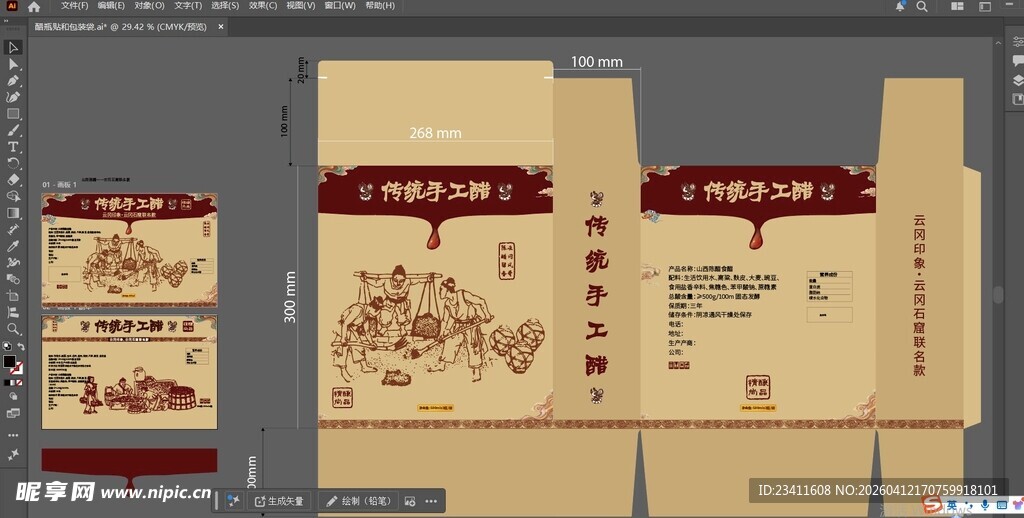Select the Symbol Sprayer tool
1024x518 pixels.
[13, 263]
